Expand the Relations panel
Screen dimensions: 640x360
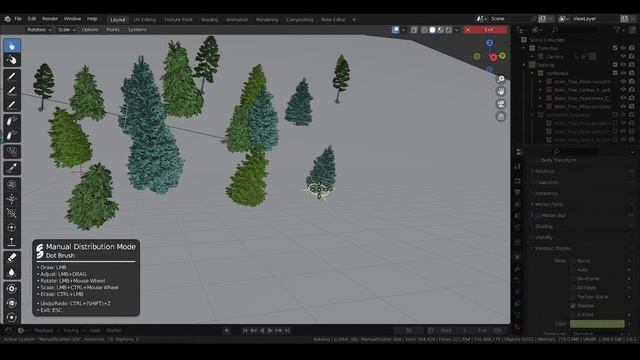click(x=544, y=171)
